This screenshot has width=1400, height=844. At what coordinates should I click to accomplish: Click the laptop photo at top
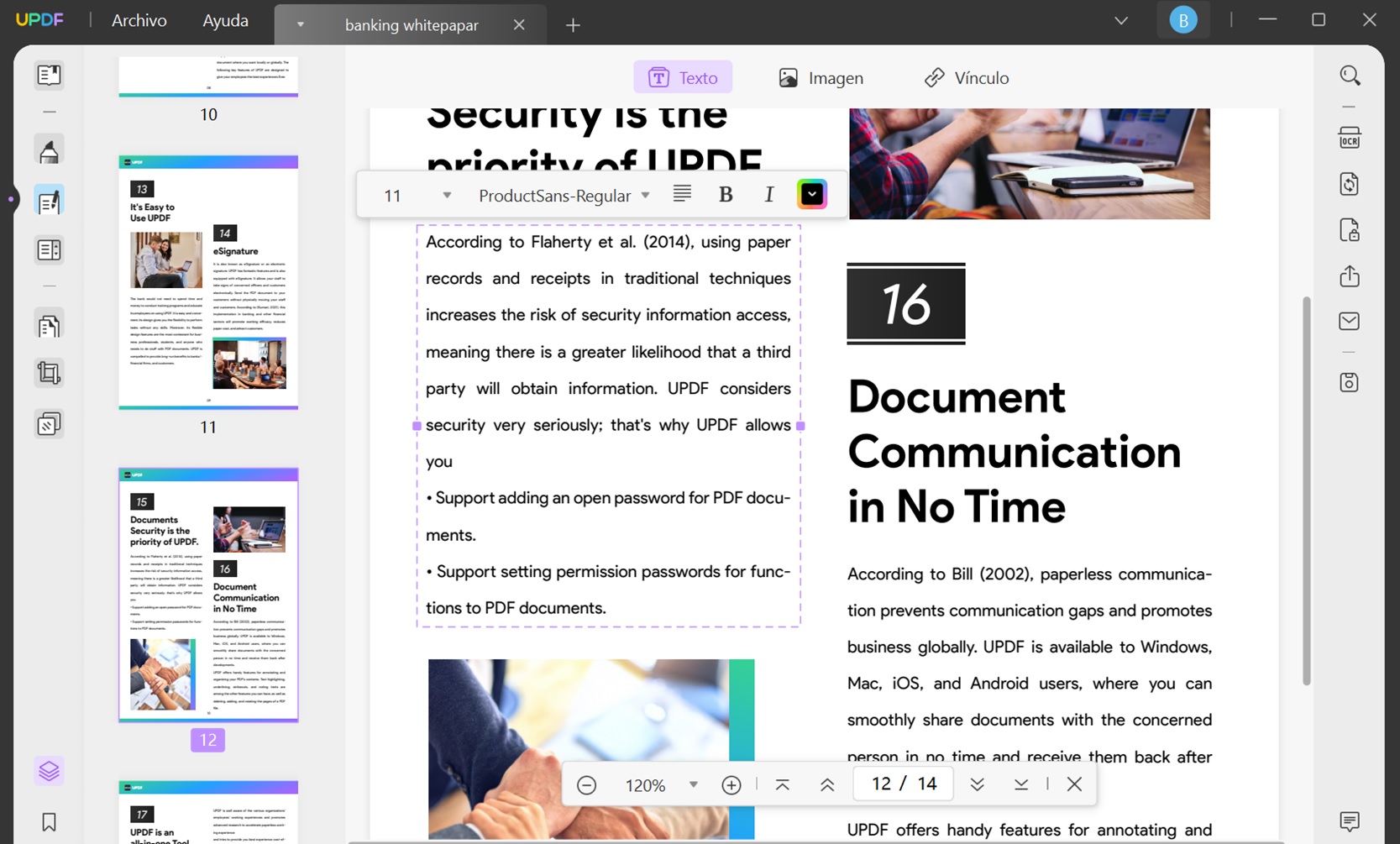point(1030,164)
